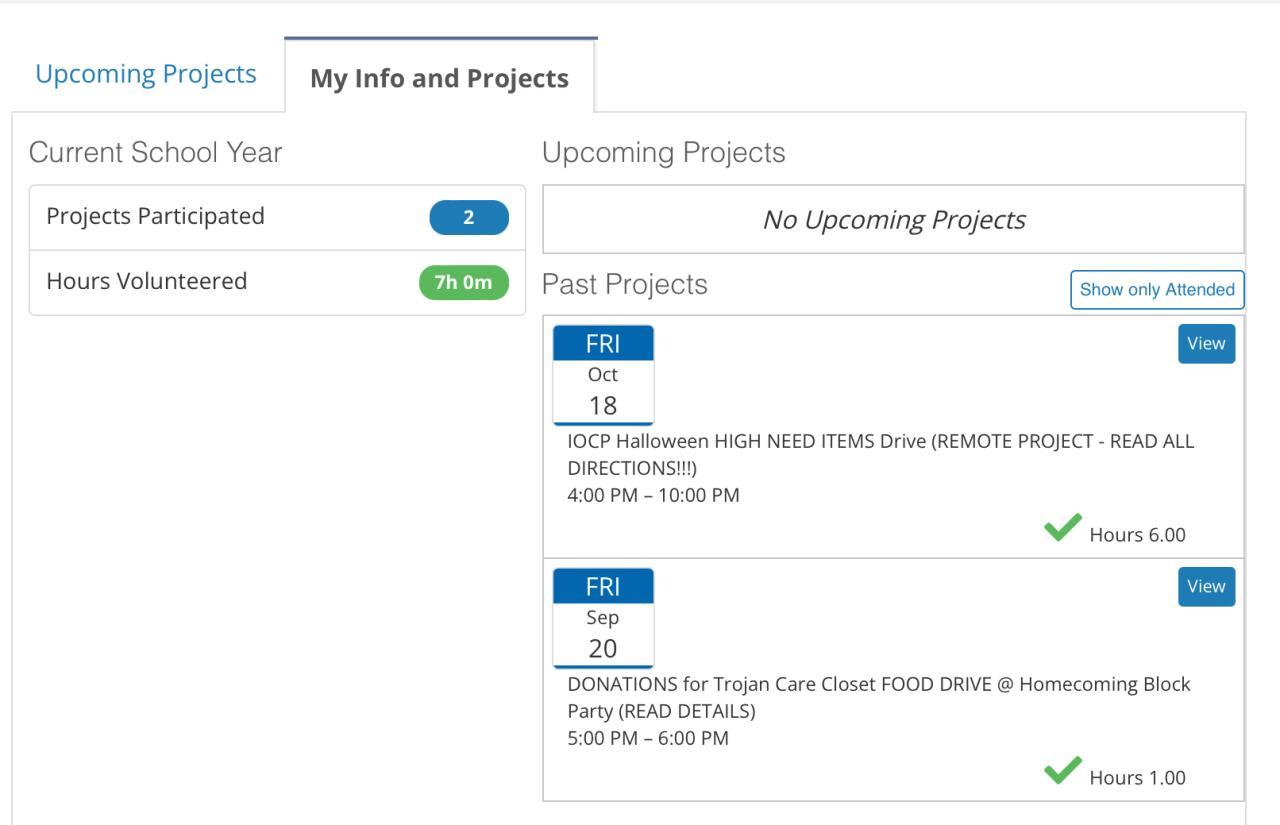The width and height of the screenshot is (1280, 825).
Task: Switch to the Upcoming Projects tab
Action: 146,74
